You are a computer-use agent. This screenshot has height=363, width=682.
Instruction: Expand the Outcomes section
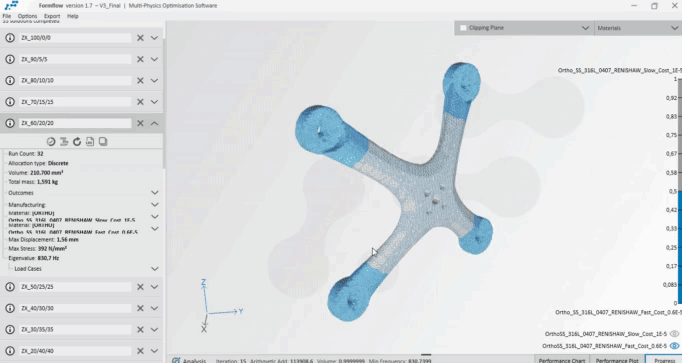[154, 193]
